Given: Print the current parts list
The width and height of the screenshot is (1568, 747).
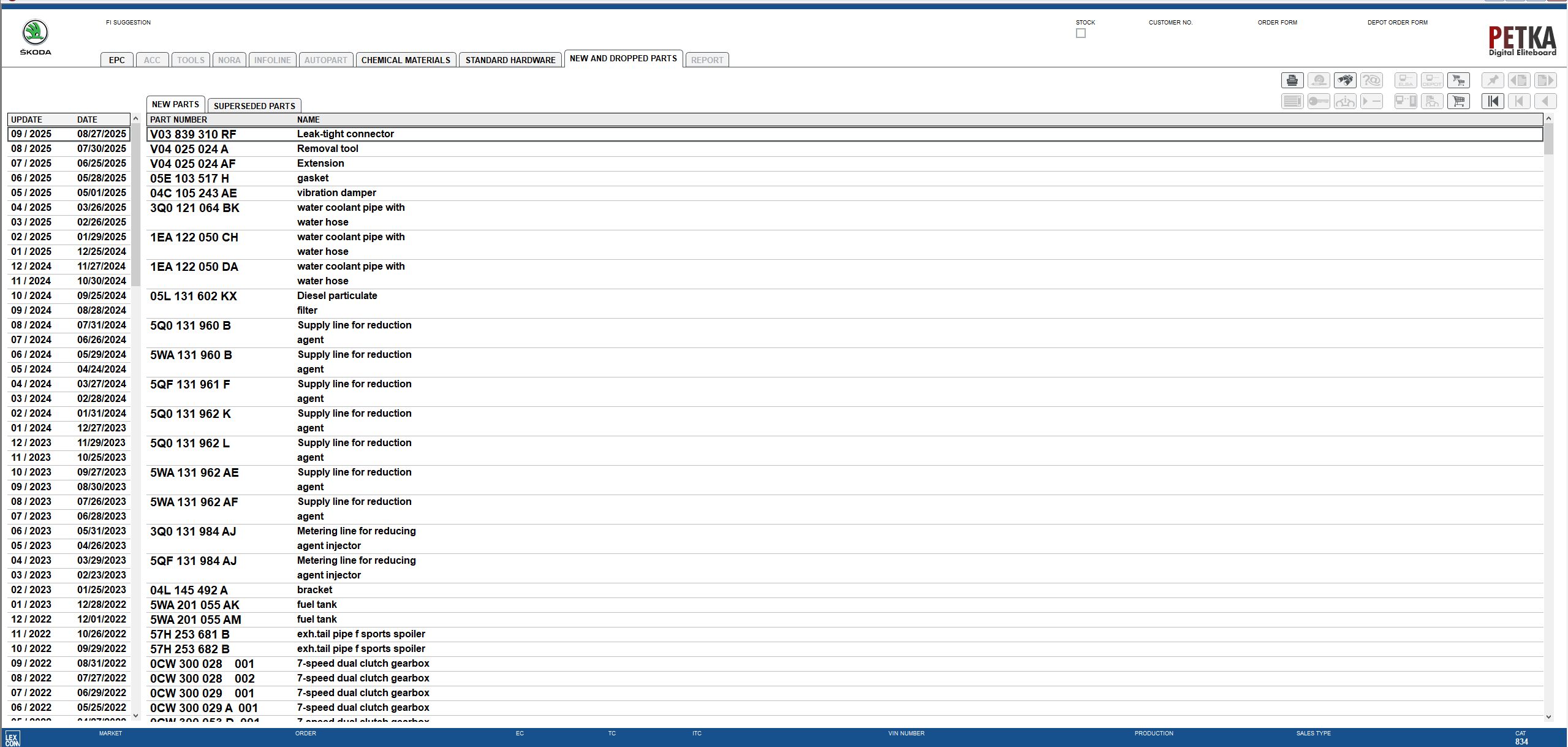Looking at the screenshot, I should tap(1292, 80).
